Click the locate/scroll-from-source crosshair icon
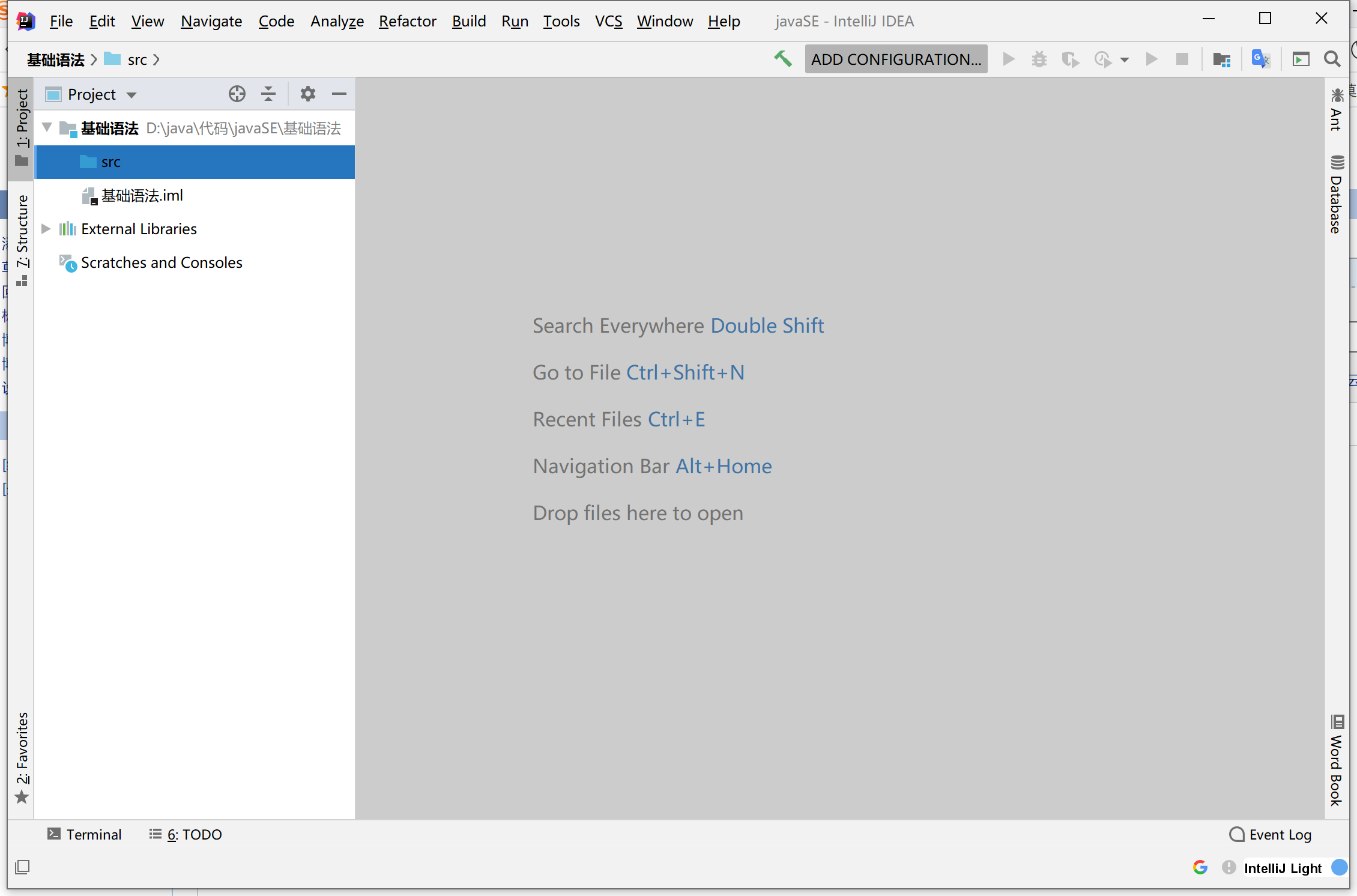Viewport: 1357px width, 896px height. pyautogui.click(x=237, y=94)
